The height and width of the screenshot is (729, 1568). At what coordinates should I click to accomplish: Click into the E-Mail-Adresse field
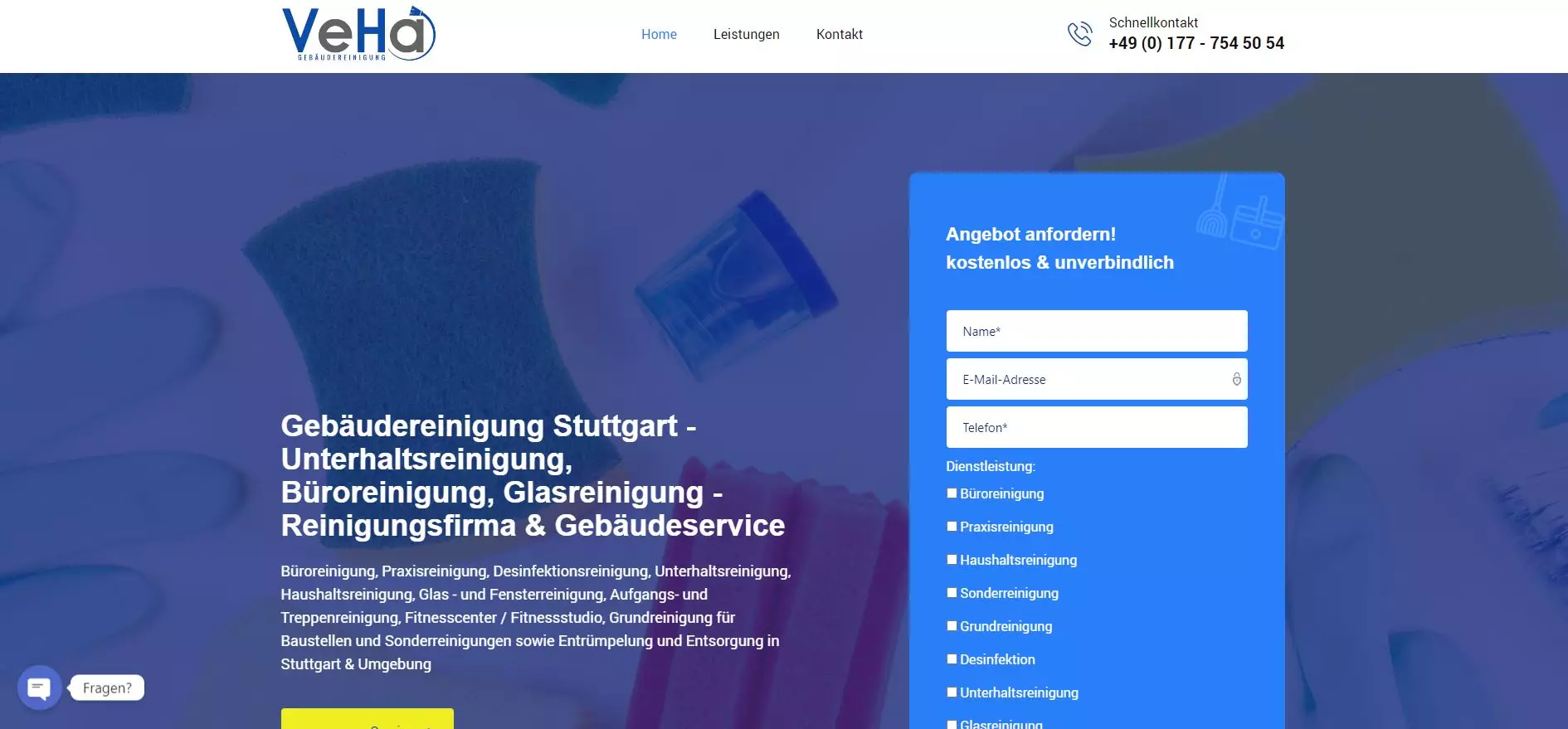(1097, 379)
